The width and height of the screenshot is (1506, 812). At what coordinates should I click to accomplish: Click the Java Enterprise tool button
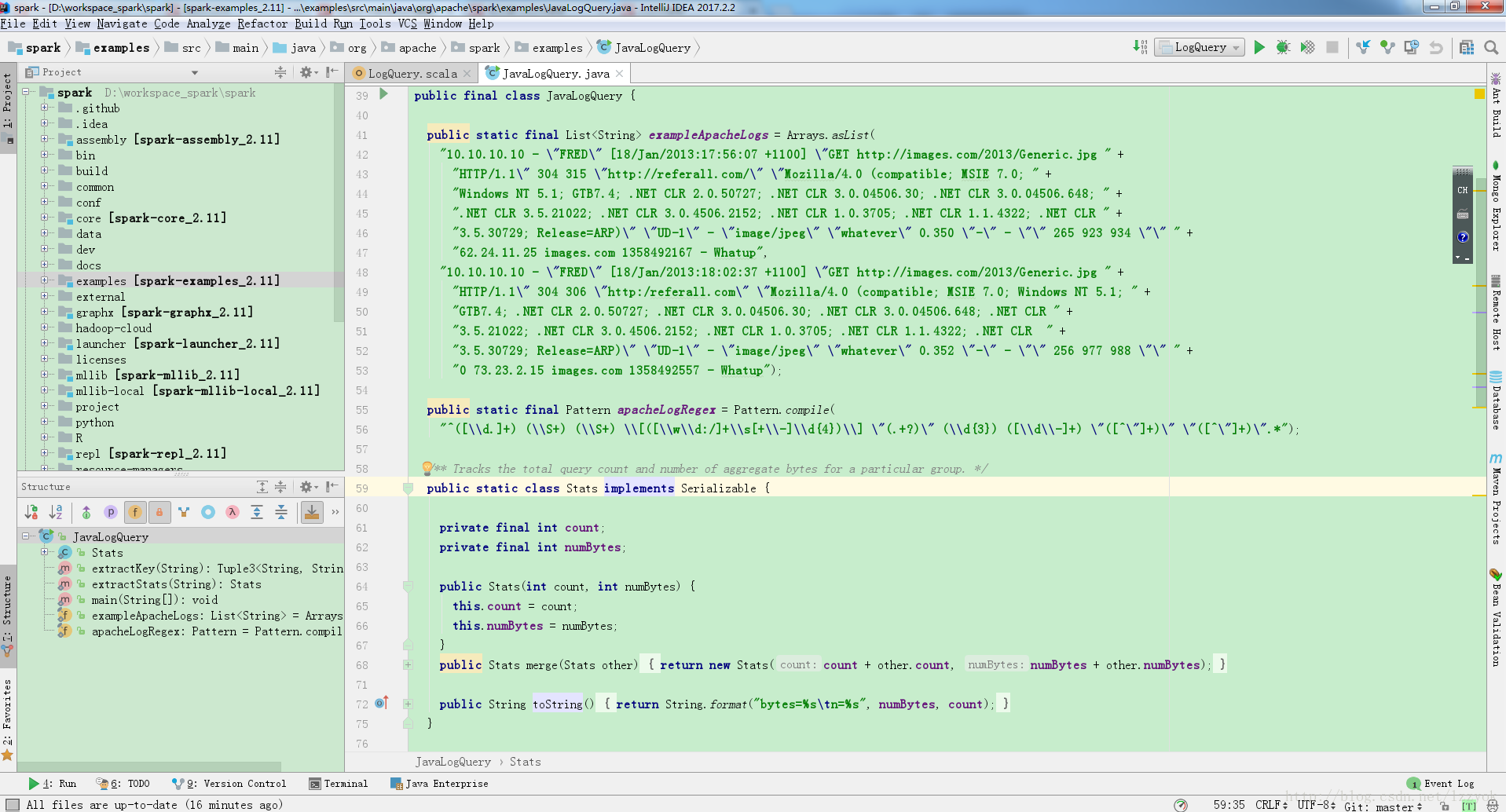[x=439, y=784]
